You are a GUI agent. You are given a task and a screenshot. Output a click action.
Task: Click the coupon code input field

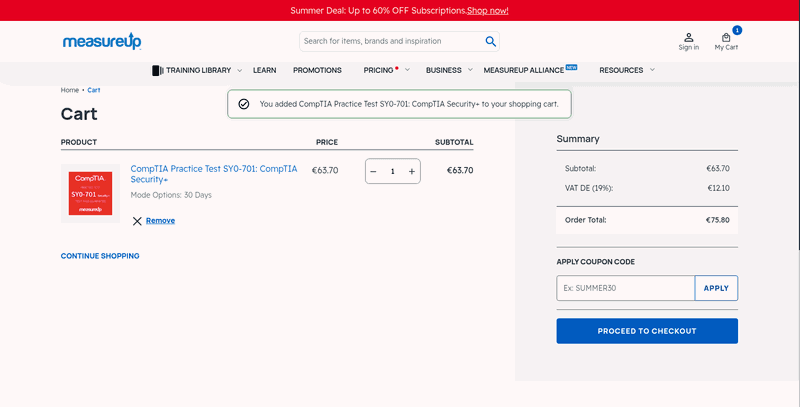626,288
